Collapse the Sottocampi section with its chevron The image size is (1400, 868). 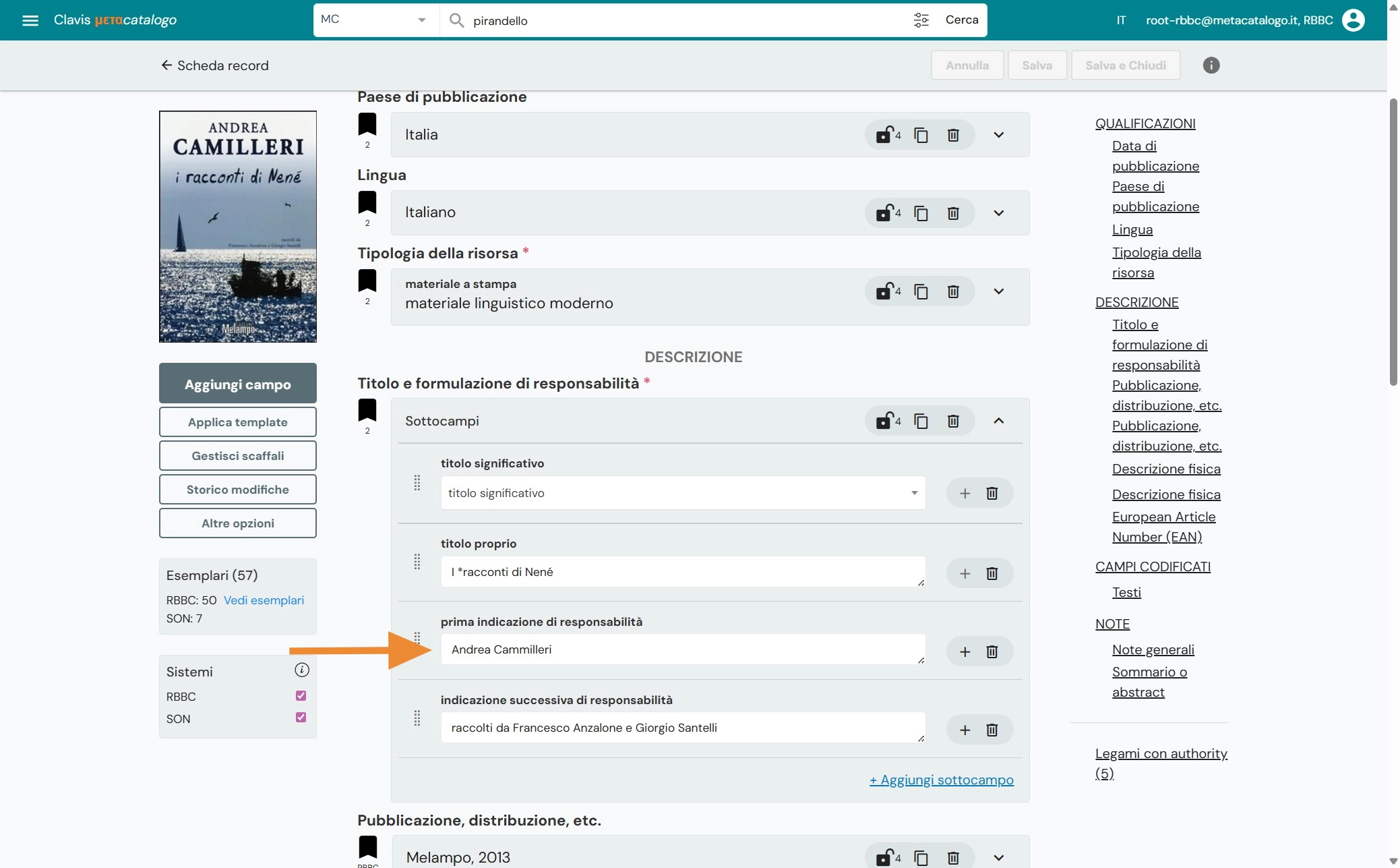pyautogui.click(x=999, y=420)
